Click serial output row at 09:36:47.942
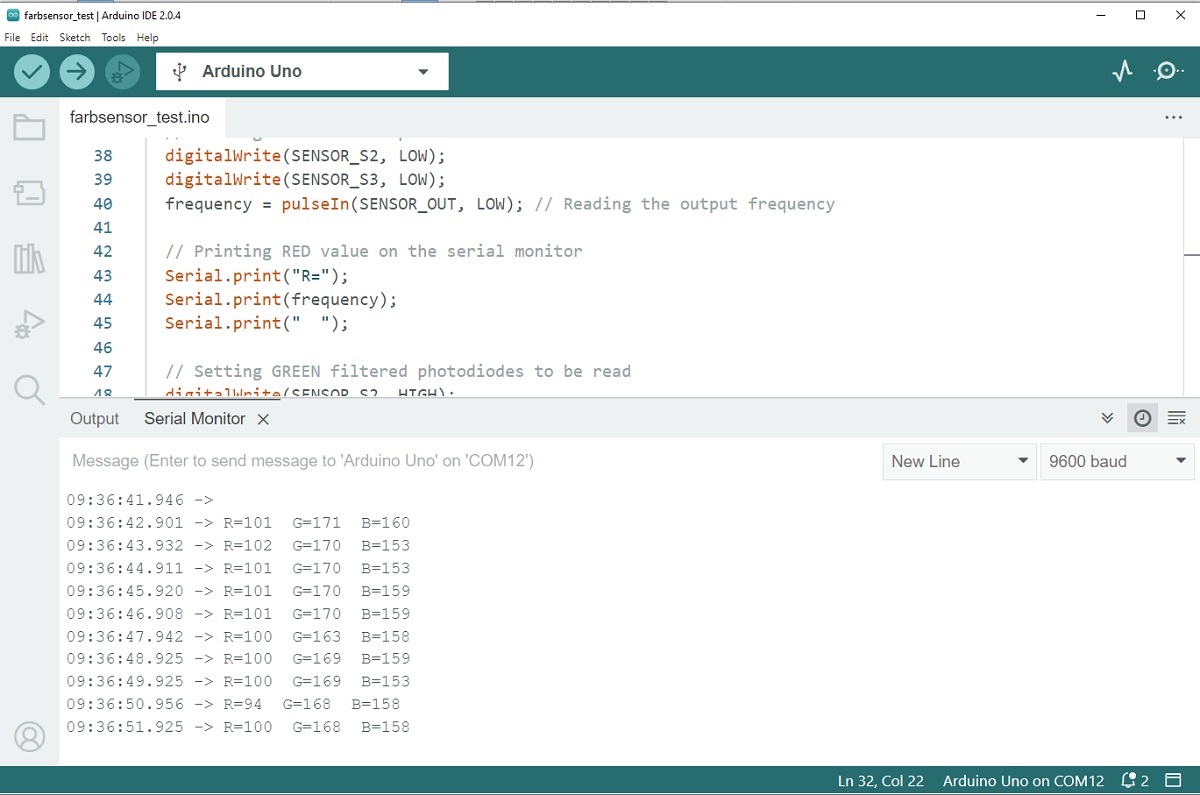Viewport: 1200px width, 795px height. click(239, 637)
